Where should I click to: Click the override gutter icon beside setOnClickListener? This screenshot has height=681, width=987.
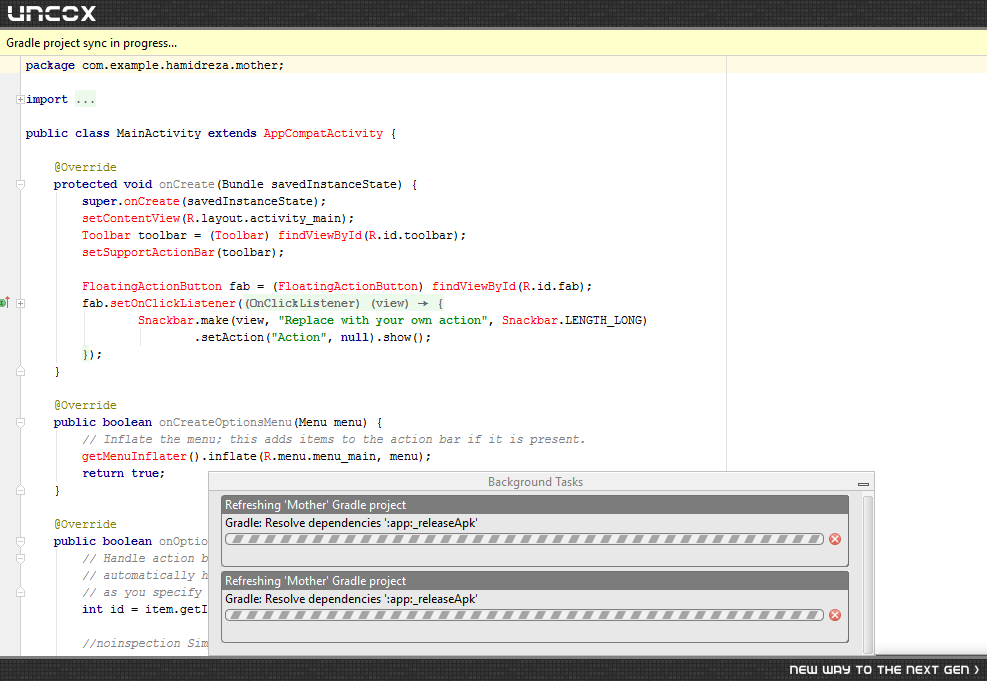[x=4, y=303]
